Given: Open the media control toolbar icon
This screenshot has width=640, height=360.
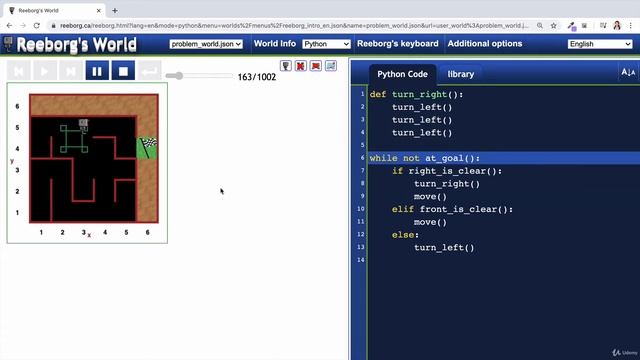Looking at the screenshot, I should click(x=603, y=25).
